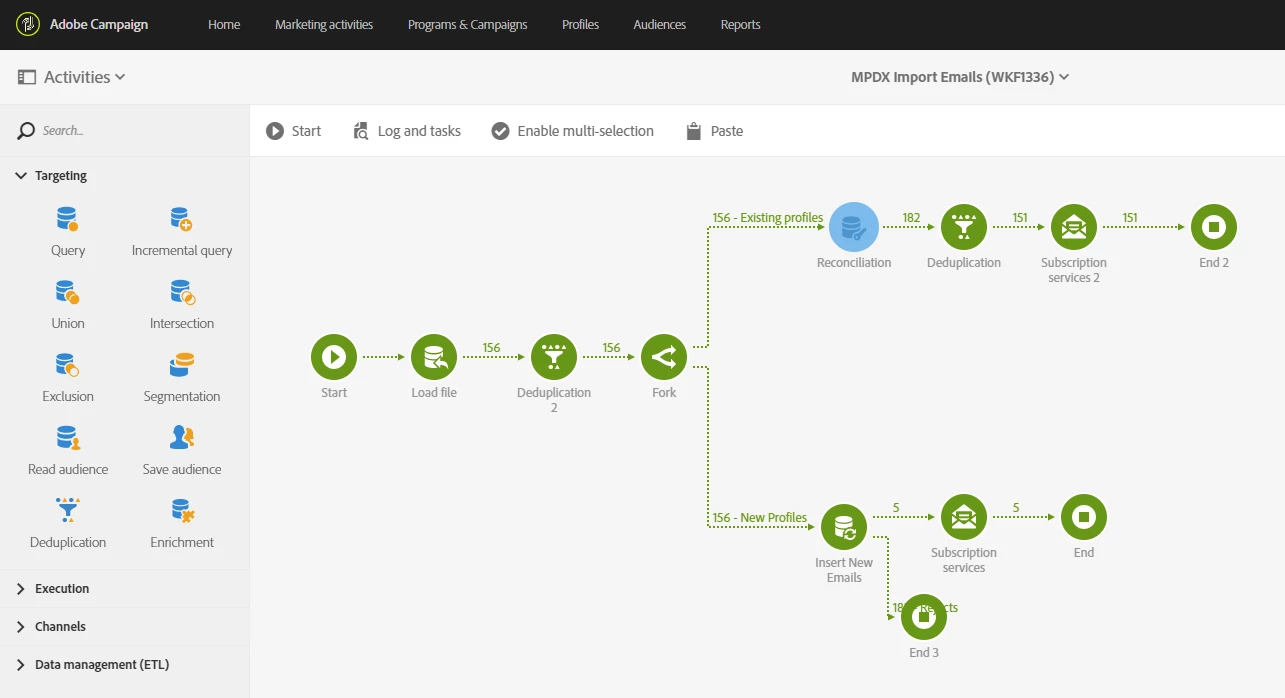Open the Audiences menu
Image resolution: width=1285 pixels, height=698 pixels.
660,25
